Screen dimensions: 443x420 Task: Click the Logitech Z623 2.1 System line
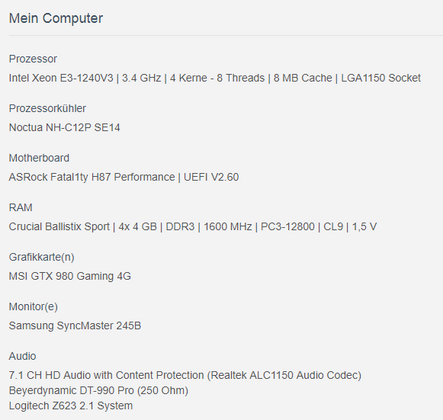point(71,406)
